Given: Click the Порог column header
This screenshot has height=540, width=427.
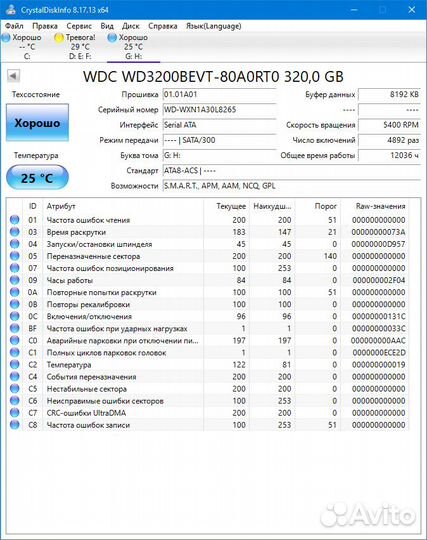Looking at the screenshot, I should click(x=318, y=206).
